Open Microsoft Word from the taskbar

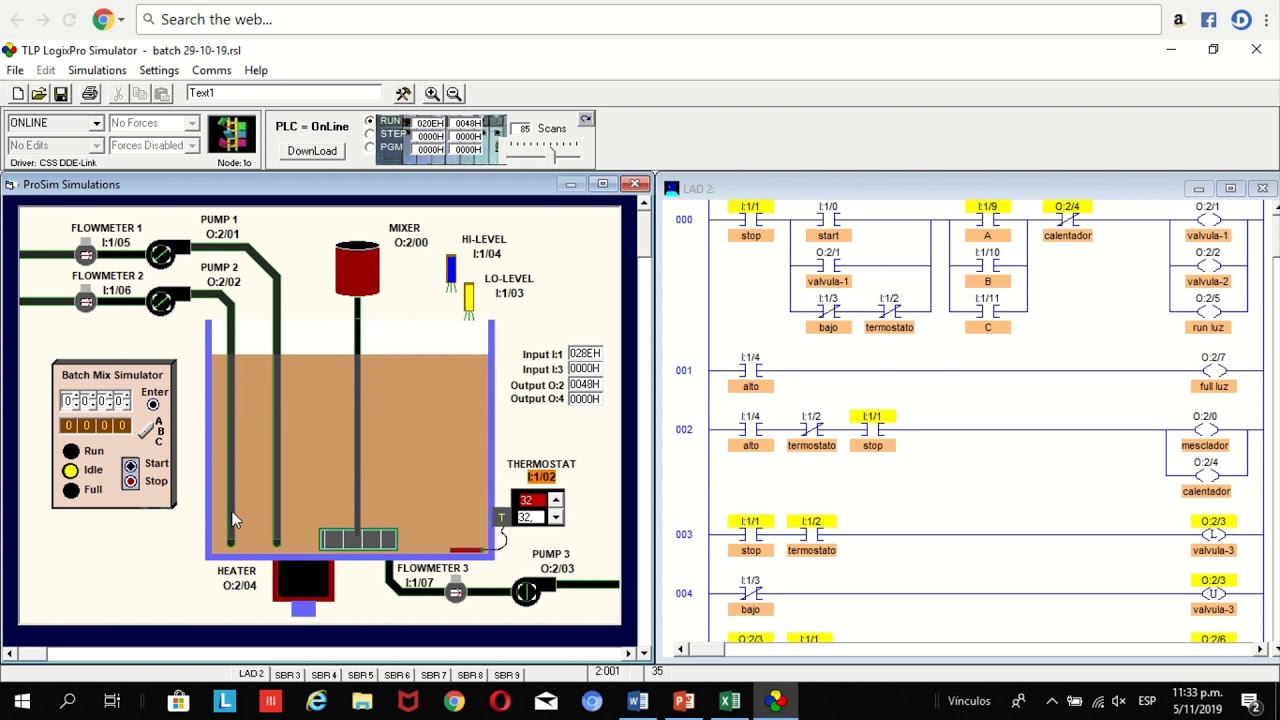(638, 701)
